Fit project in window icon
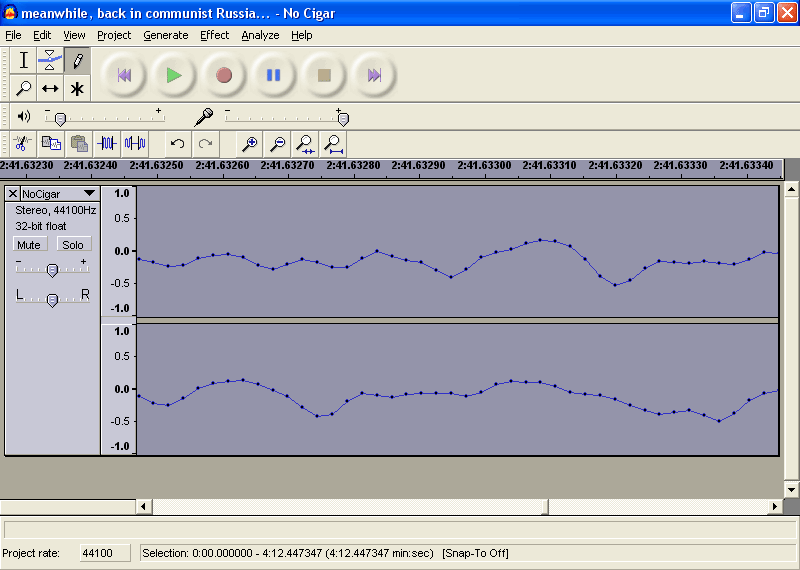The image size is (800, 570). point(334,144)
